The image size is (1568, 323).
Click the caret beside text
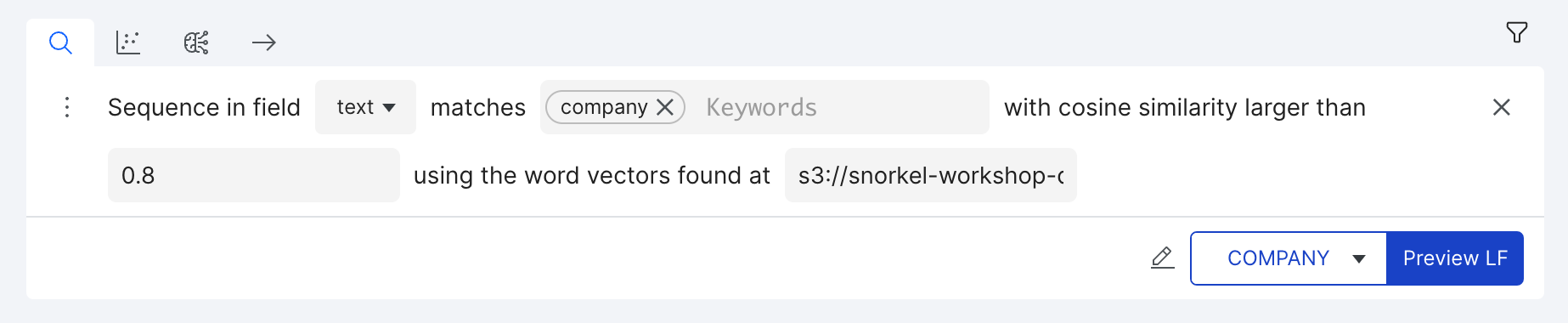pyautogui.click(x=389, y=108)
